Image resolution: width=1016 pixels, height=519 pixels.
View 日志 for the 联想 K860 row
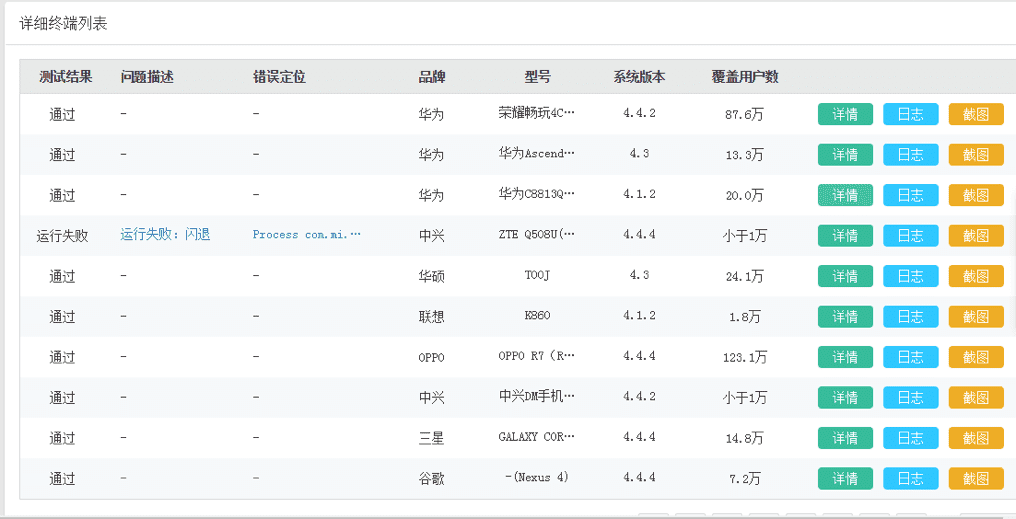coord(910,317)
